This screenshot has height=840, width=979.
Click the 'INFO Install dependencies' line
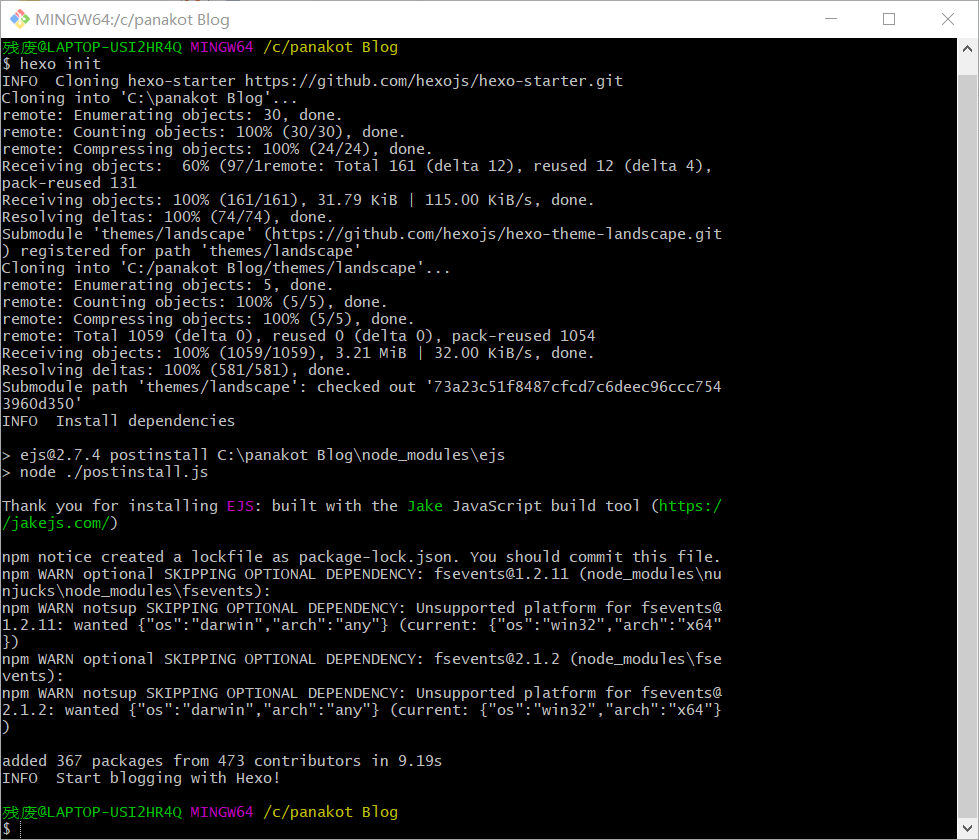pos(119,421)
